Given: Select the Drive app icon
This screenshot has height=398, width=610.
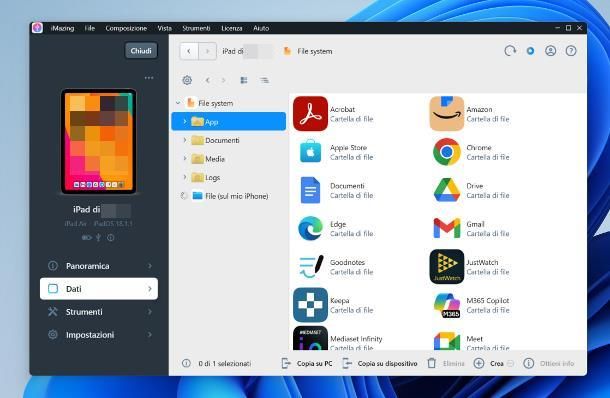Looking at the screenshot, I should (447, 190).
